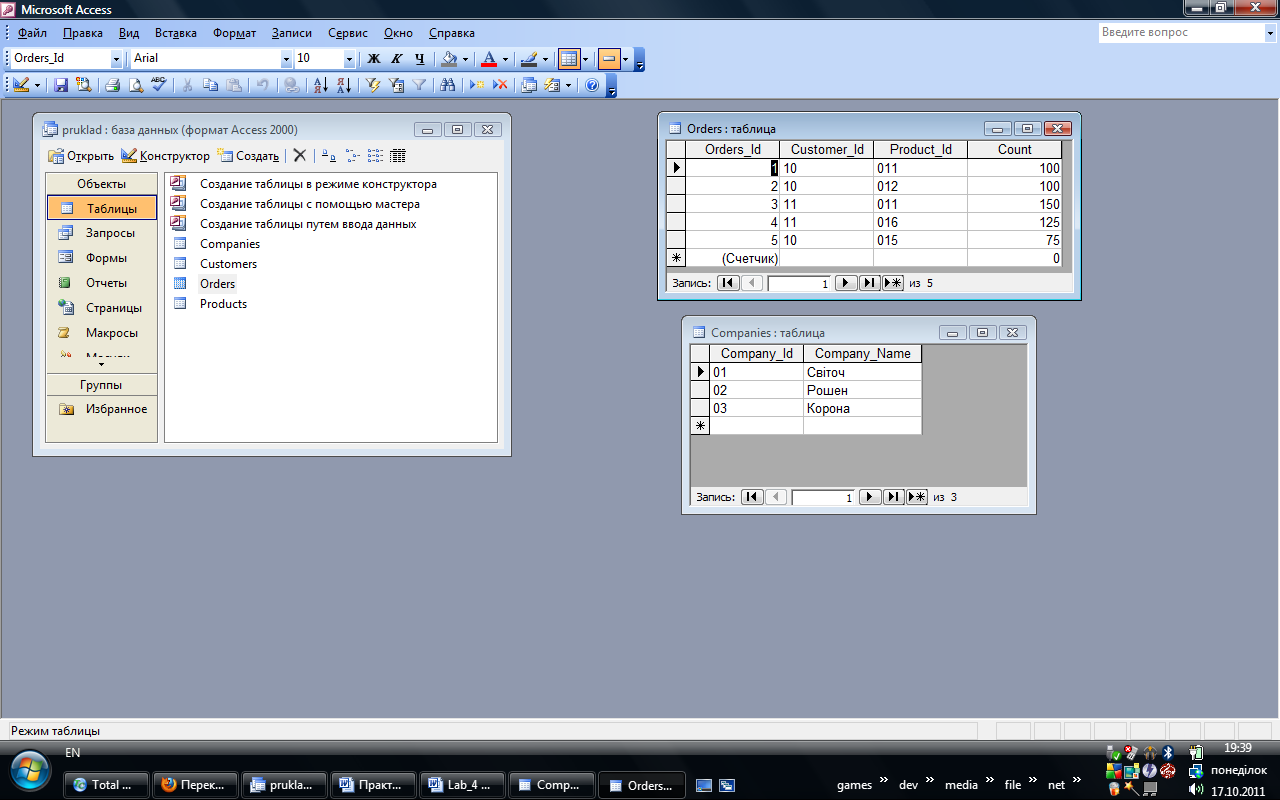Screen dimensions: 1280x800
Task: Toggle Bold formatting (Ж)
Action: (x=374, y=59)
